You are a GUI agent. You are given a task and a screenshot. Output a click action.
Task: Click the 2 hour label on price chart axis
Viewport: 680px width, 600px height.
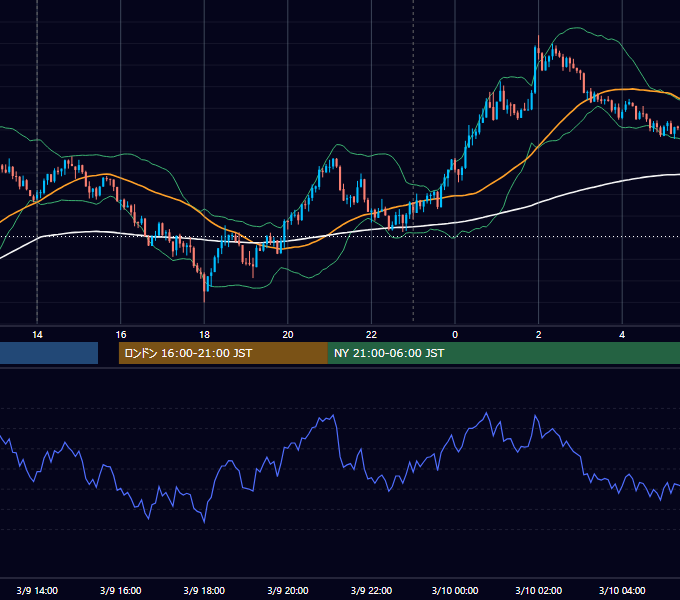tap(539, 335)
